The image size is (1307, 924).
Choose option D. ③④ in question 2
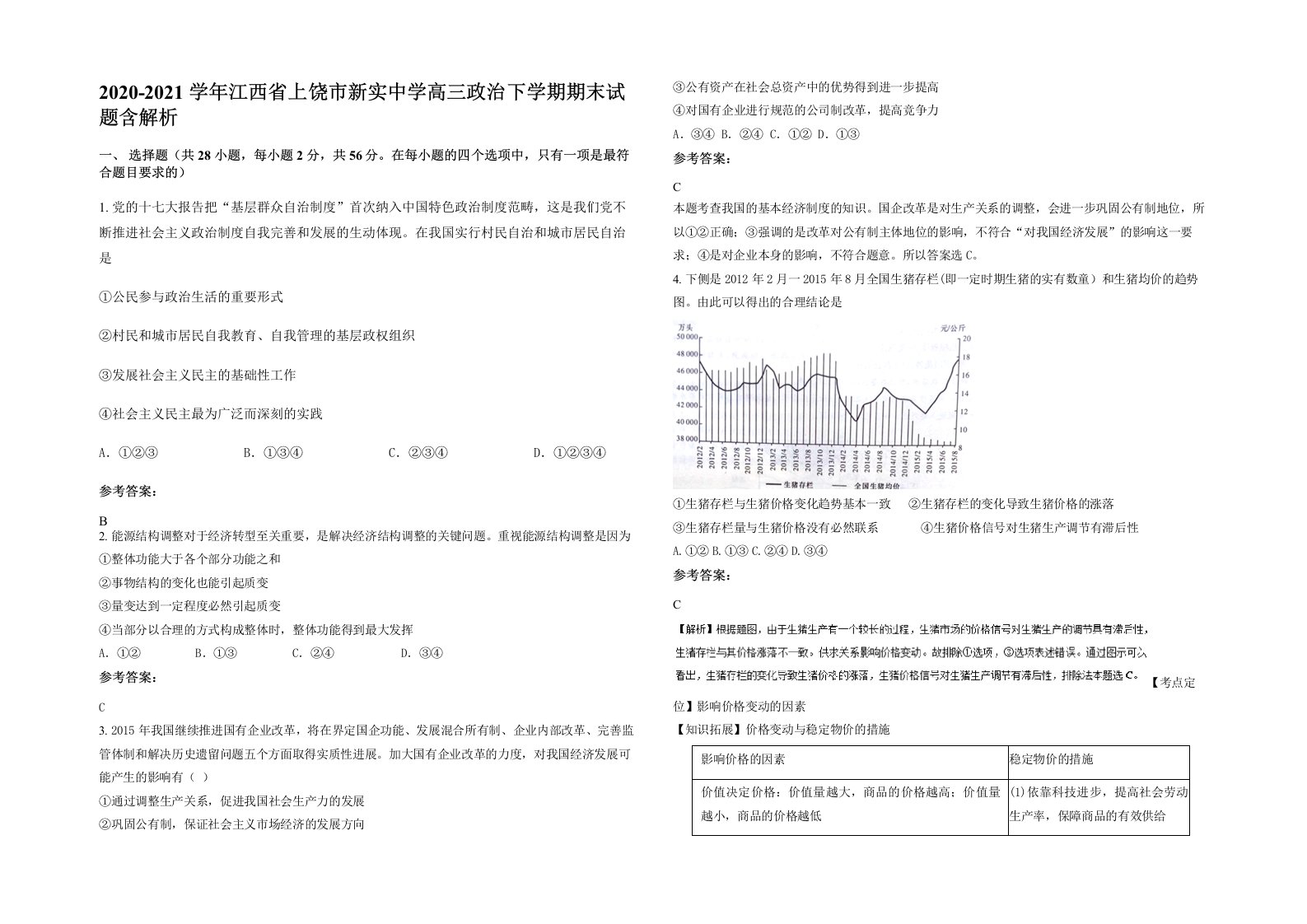pyautogui.click(x=422, y=654)
